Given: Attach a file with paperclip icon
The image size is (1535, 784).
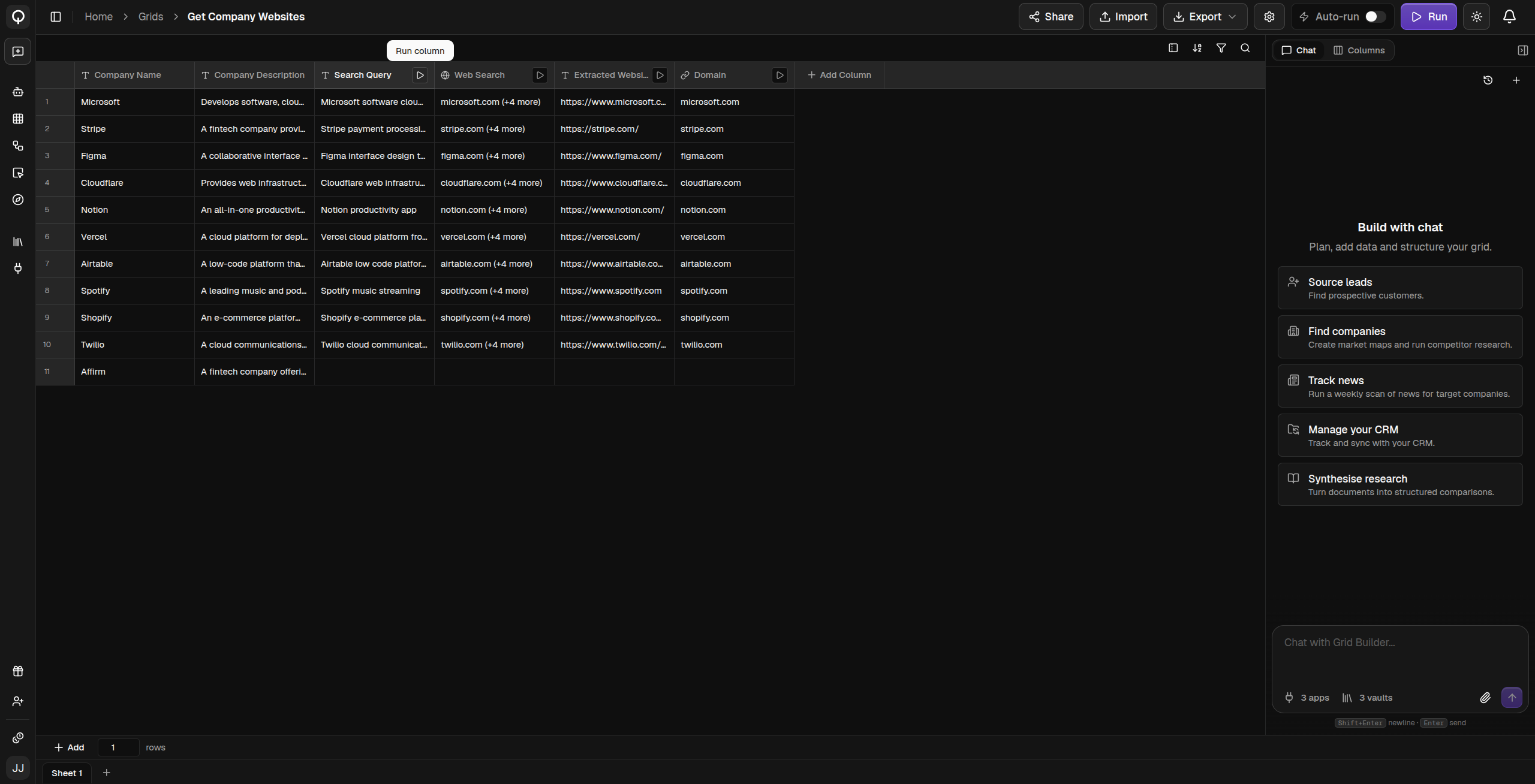Looking at the screenshot, I should pos(1485,698).
